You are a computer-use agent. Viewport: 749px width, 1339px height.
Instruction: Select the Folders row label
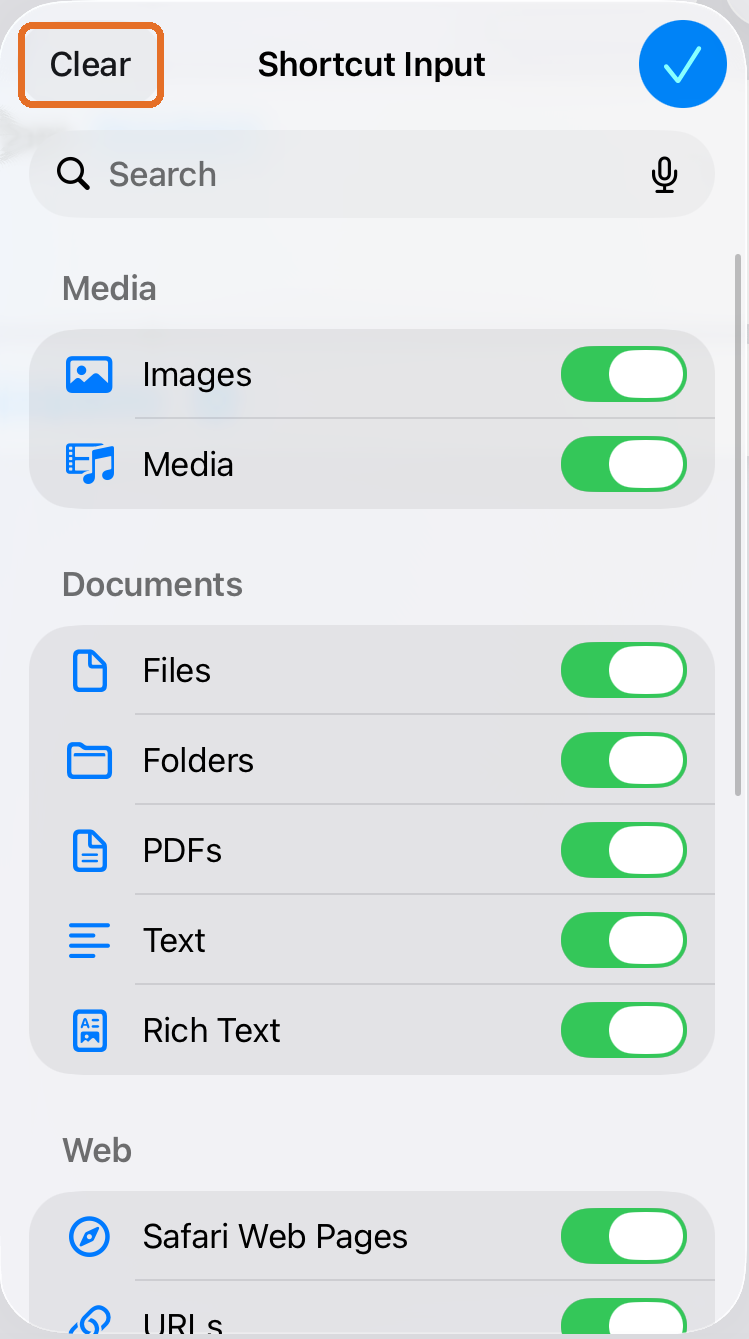click(x=198, y=760)
